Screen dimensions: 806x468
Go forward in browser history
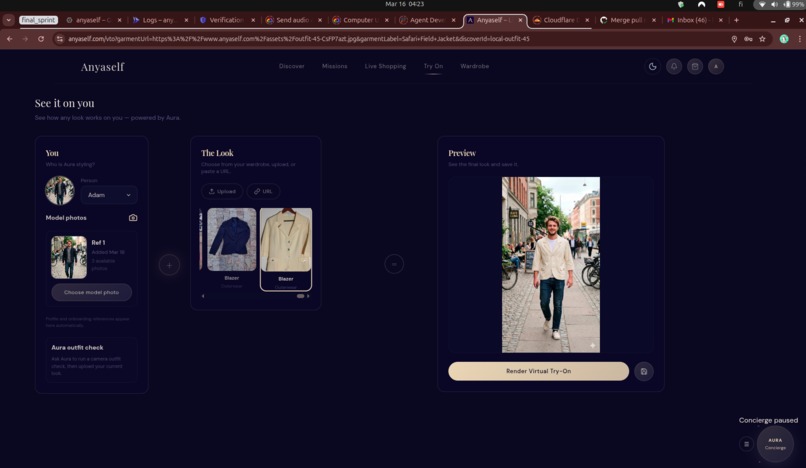(x=25, y=39)
